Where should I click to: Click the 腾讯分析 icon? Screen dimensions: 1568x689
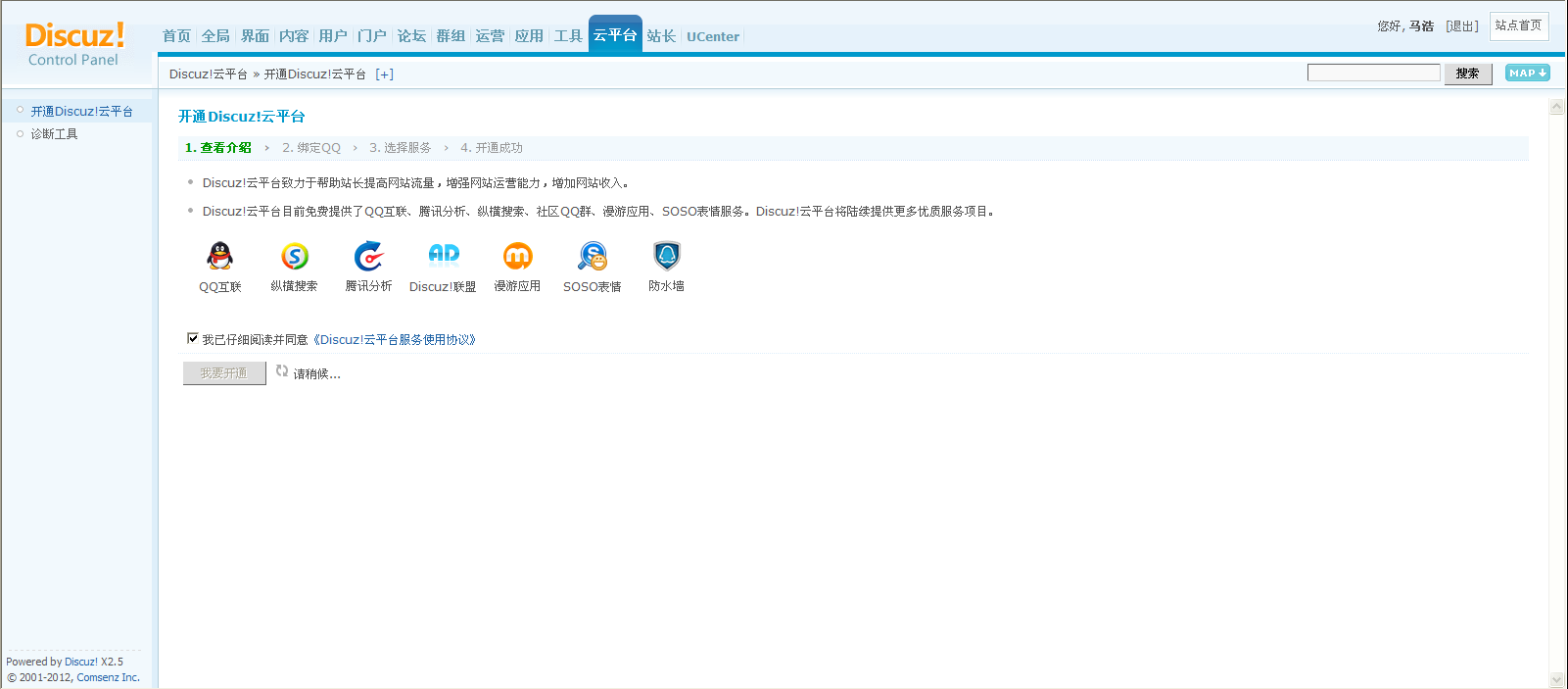coord(368,256)
